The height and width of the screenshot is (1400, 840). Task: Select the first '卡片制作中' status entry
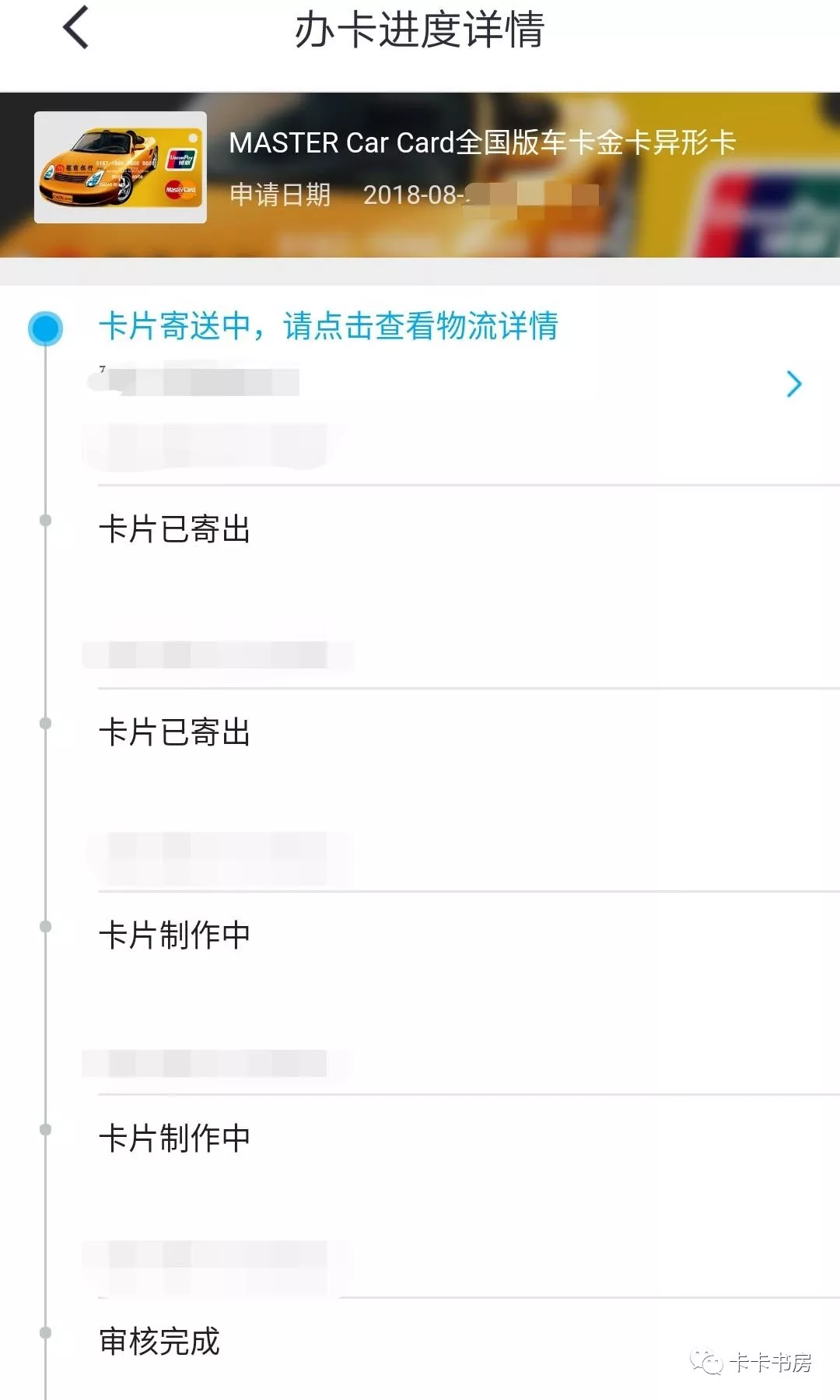point(174,935)
